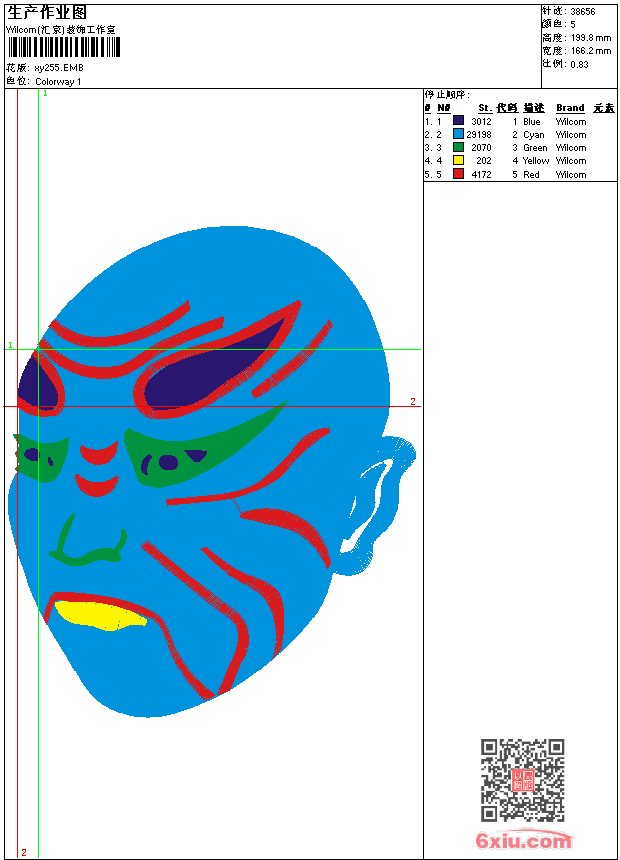
Task: Click Wilcom brand in the Red row
Action: (x=571, y=174)
